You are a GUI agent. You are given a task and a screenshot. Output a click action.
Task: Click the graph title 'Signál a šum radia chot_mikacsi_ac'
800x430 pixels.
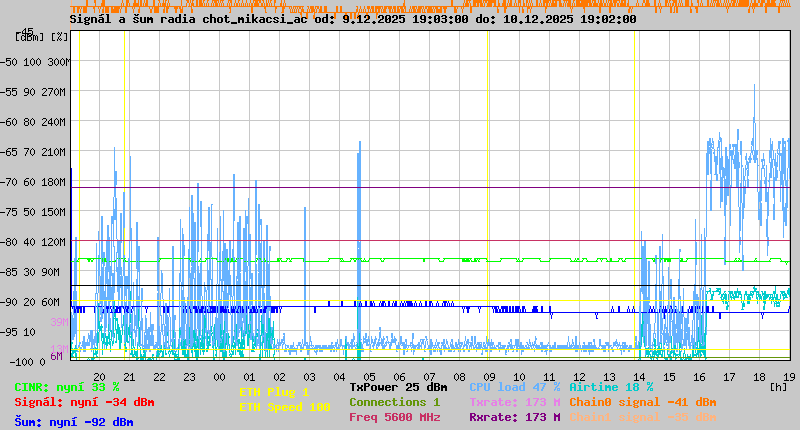point(188,19)
